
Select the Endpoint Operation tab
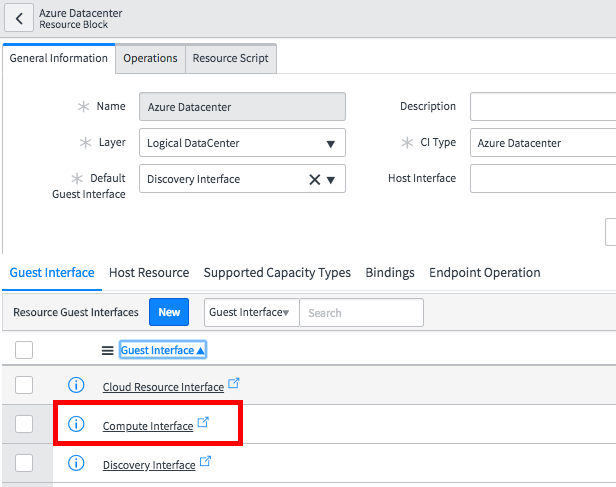tap(484, 273)
